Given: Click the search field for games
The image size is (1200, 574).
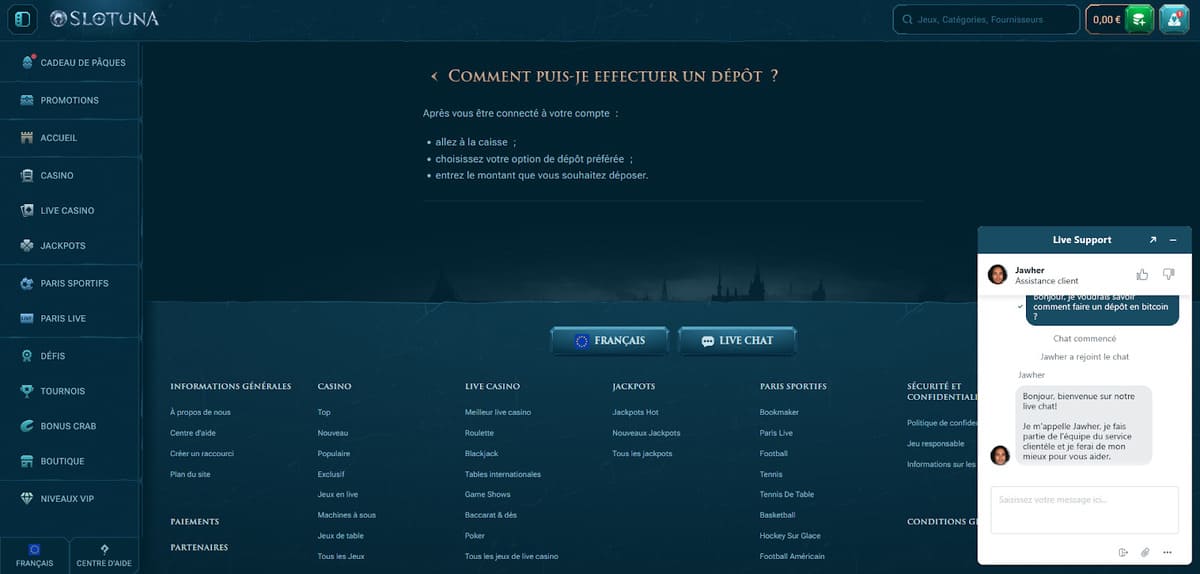Looking at the screenshot, I should coord(985,19).
